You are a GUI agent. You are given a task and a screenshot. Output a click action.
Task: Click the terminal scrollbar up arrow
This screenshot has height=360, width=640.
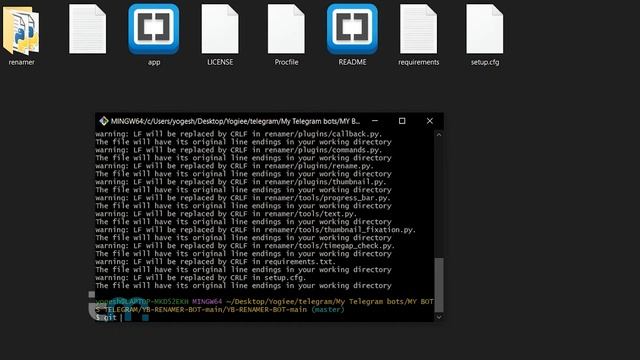coord(439,134)
